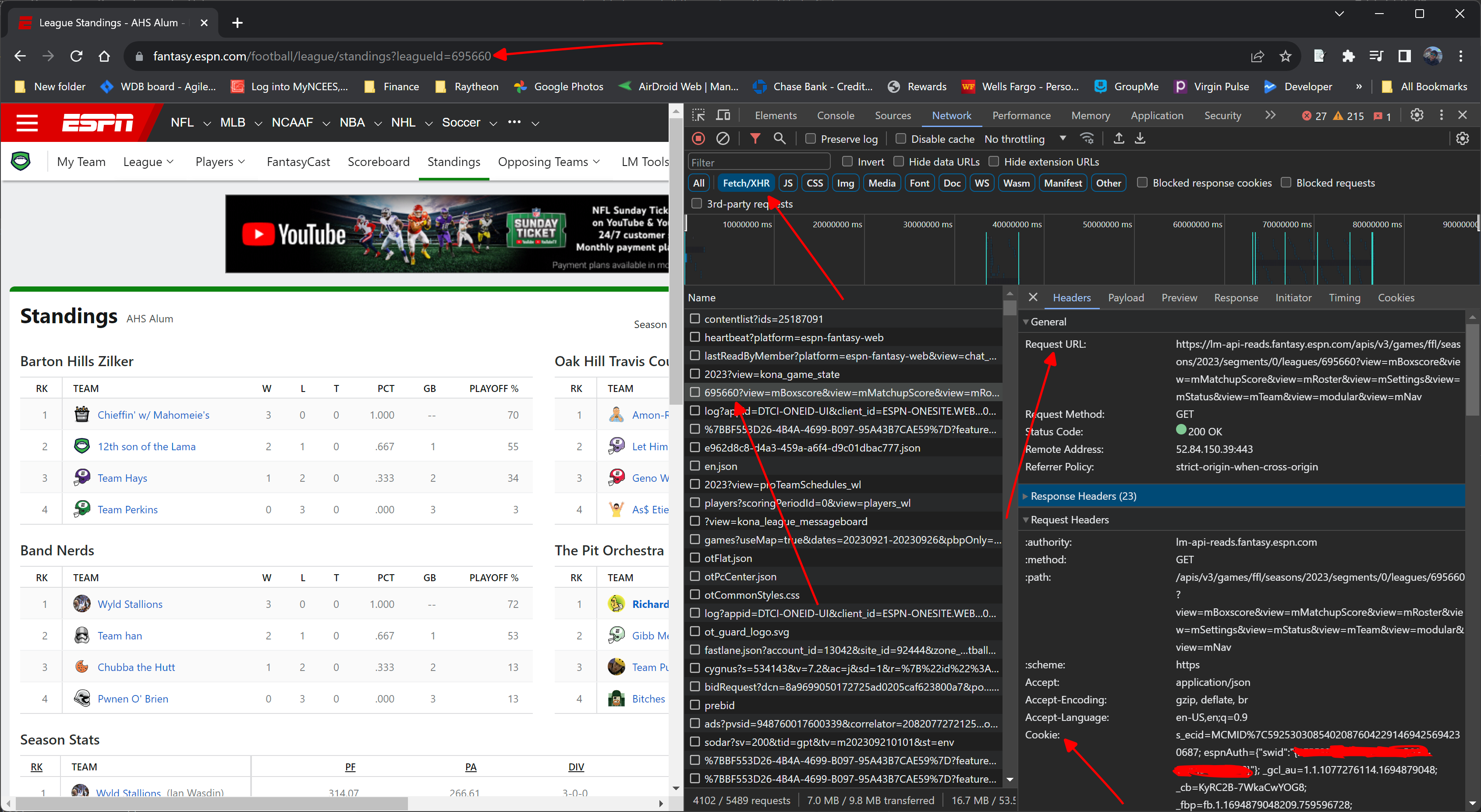
Task: Click in the network Filter text field
Action: [758, 162]
